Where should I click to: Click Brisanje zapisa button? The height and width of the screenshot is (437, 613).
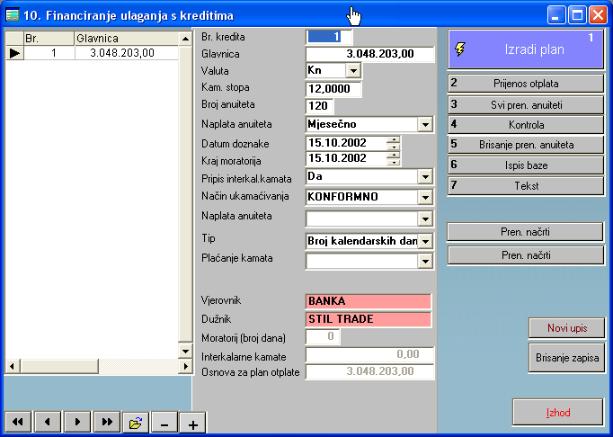click(566, 358)
